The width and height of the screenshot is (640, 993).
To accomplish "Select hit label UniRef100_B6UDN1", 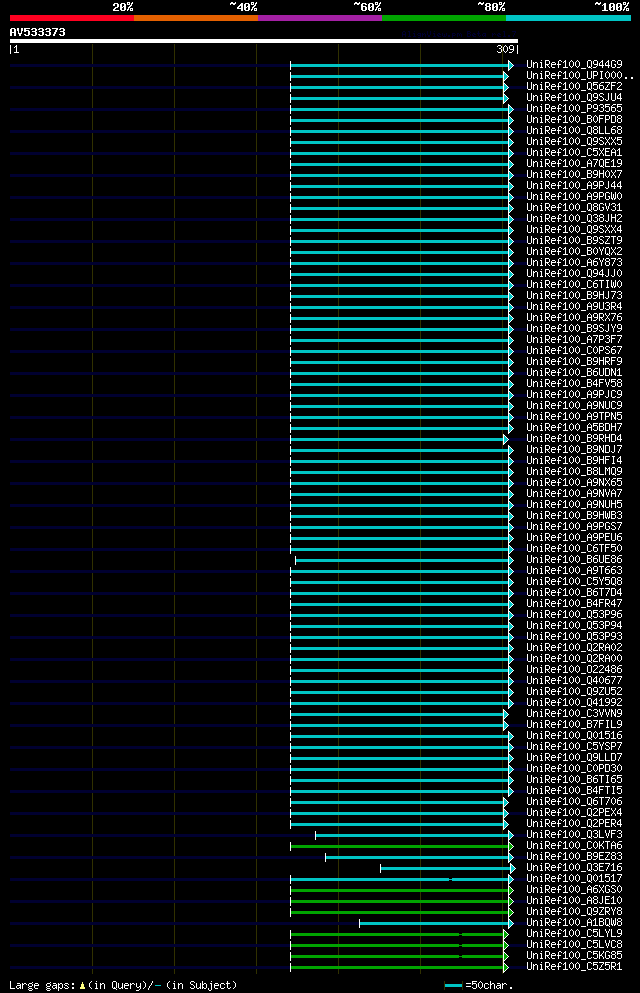I will click(574, 372).
